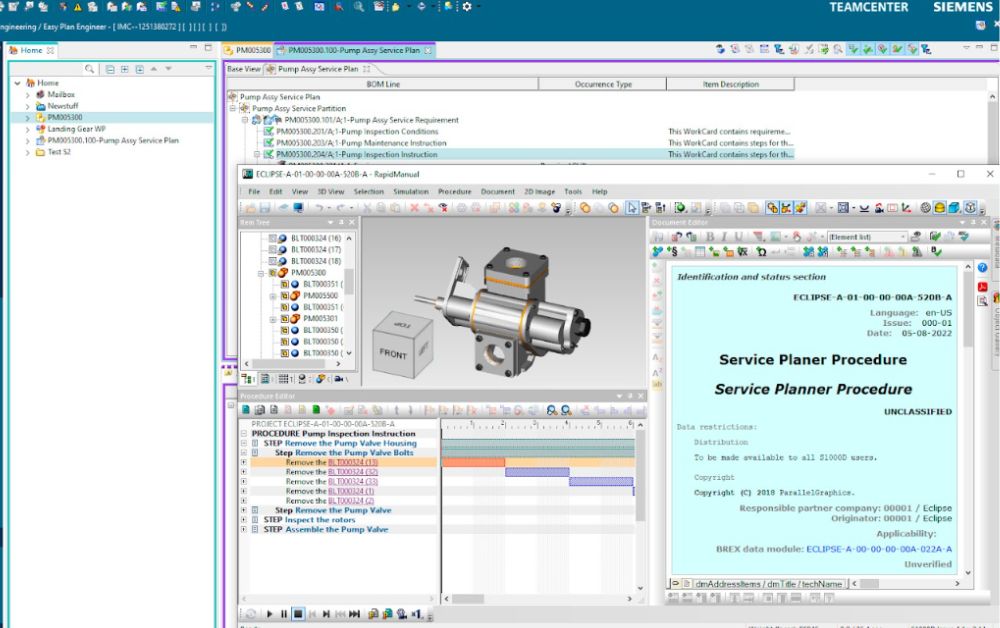Select the Underline icon in Document Editor
This screenshot has width=1000, height=628.
click(738, 236)
